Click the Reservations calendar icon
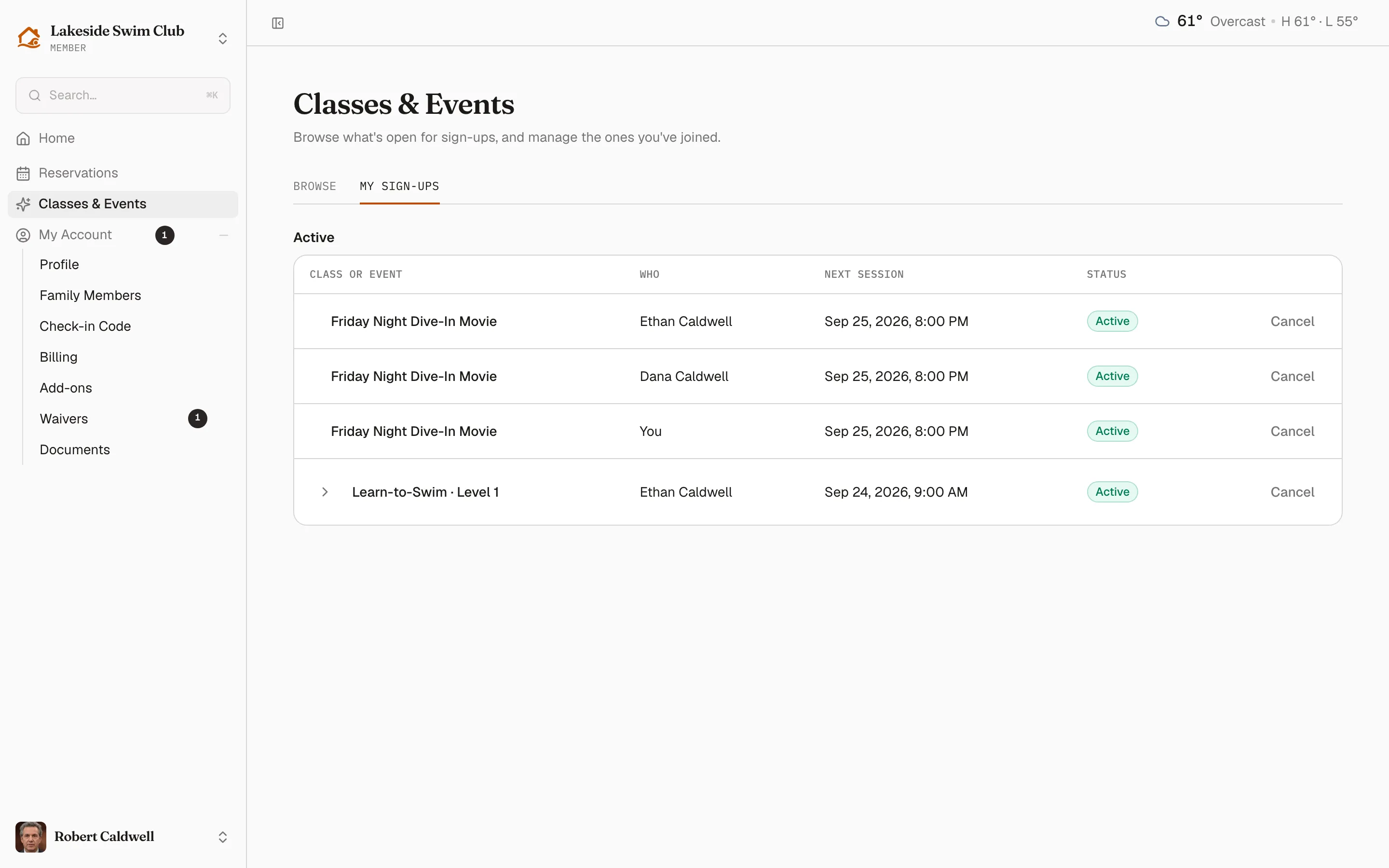 [x=23, y=174]
